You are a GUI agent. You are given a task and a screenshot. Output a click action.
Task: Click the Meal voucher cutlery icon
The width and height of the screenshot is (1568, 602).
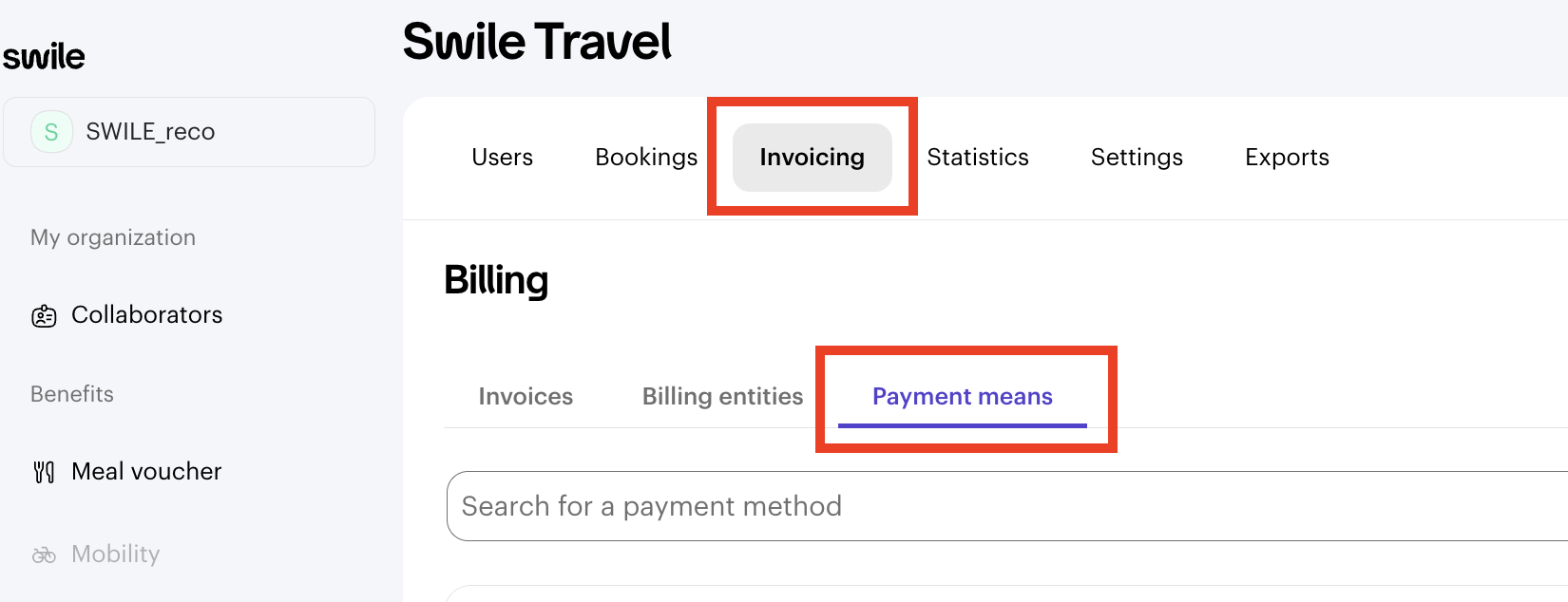click(x=44, y=472)
